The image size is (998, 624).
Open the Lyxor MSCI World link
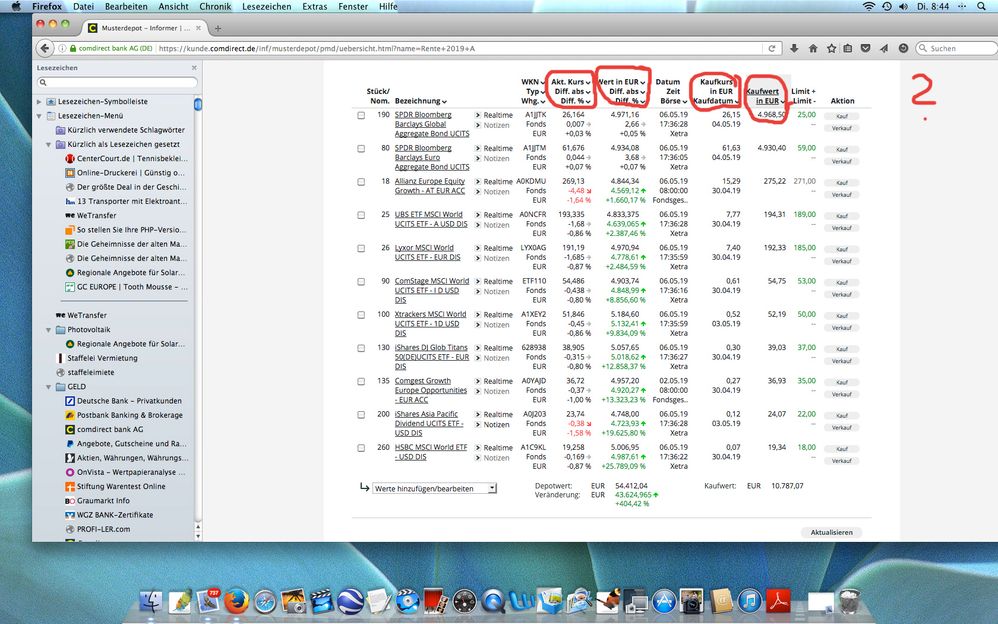tap(424, 248)
